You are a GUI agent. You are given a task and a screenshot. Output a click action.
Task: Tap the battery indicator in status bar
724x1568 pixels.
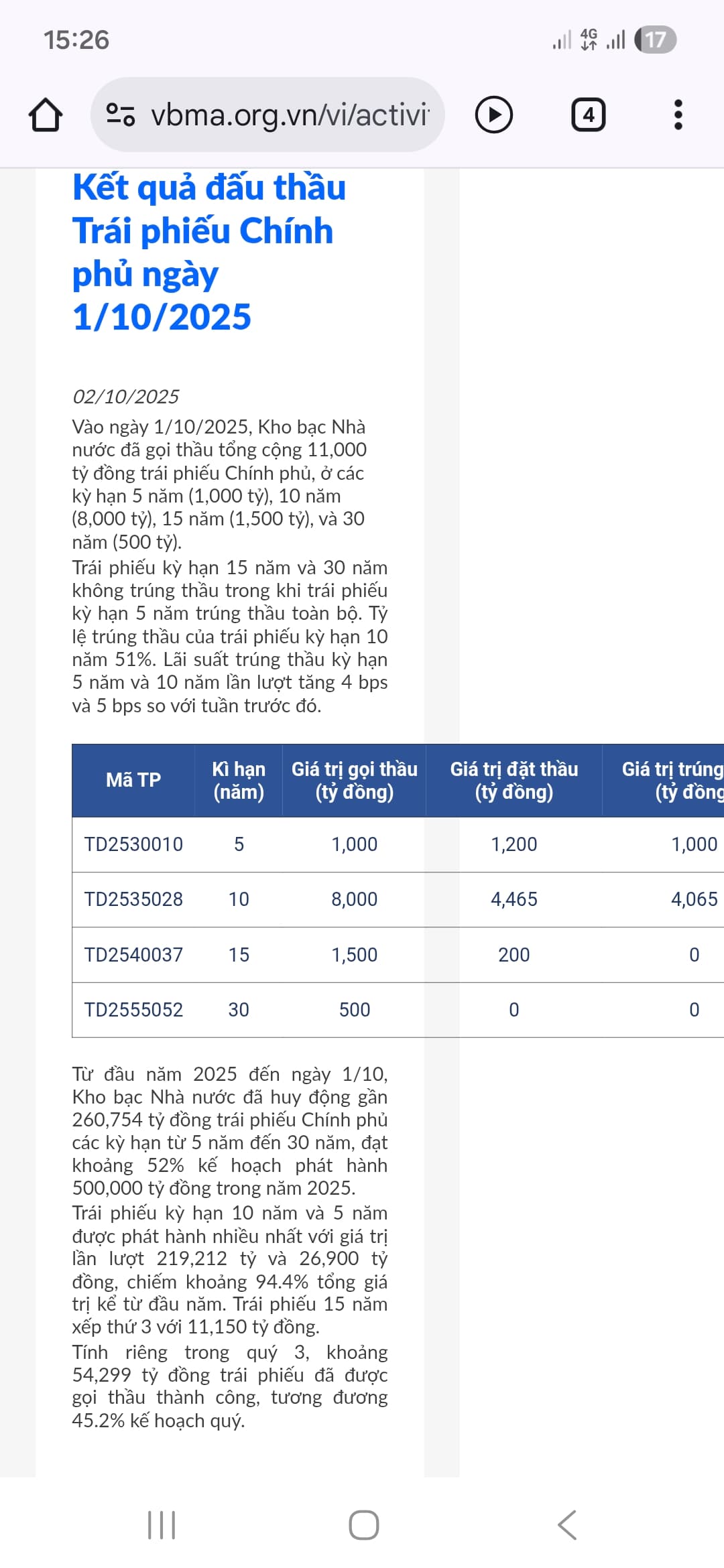[656, 40]
